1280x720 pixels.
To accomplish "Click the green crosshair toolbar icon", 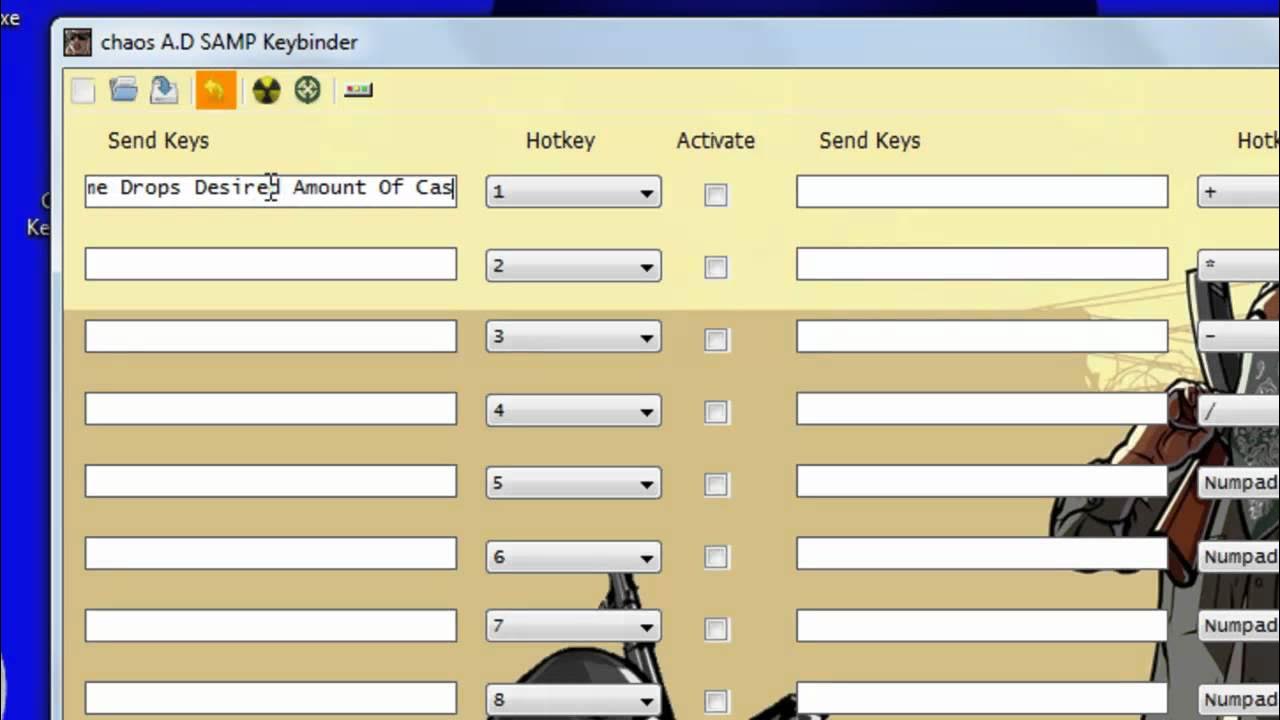I will 307,91.
